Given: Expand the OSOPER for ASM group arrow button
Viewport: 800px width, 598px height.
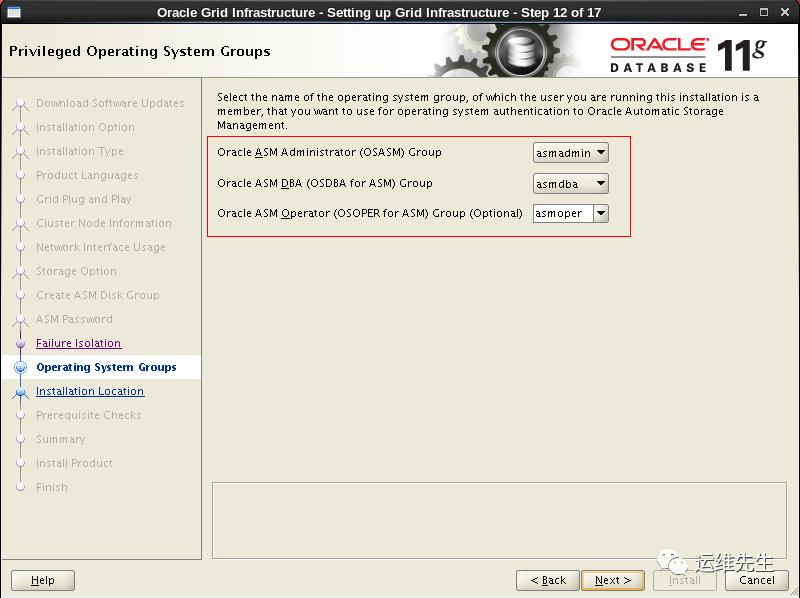Looking at the screenshot, I should (601, 213).
